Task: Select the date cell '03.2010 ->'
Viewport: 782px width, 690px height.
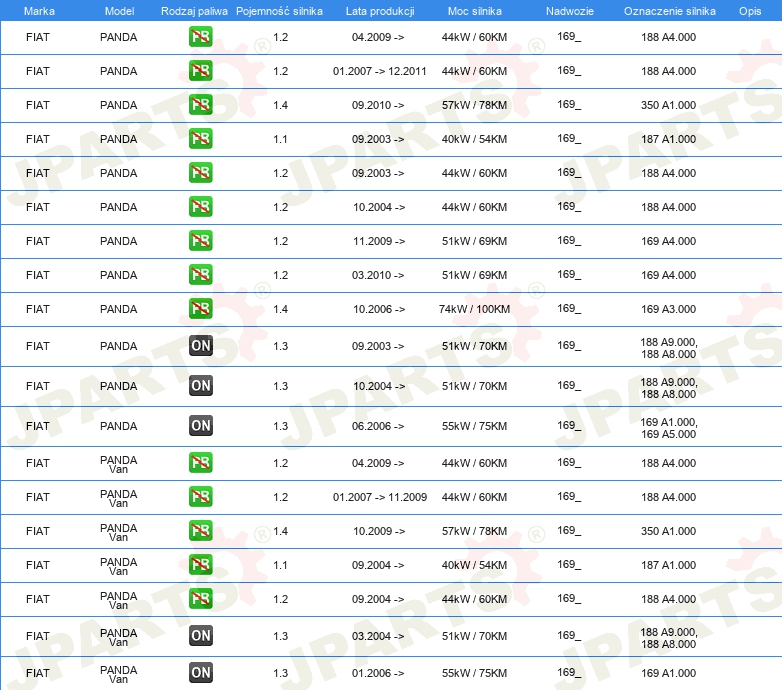Action: (378, 275)
